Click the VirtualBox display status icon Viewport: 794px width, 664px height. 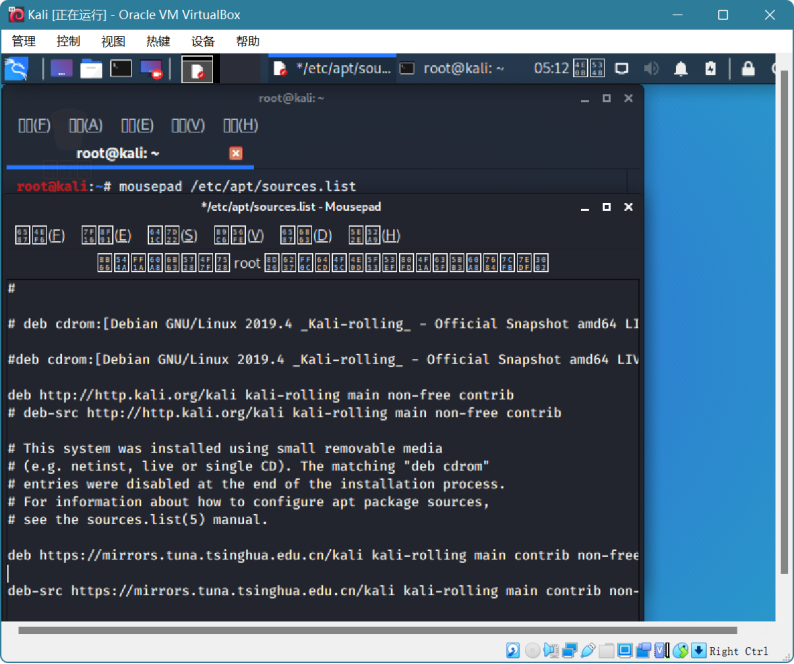coord(625,650)
